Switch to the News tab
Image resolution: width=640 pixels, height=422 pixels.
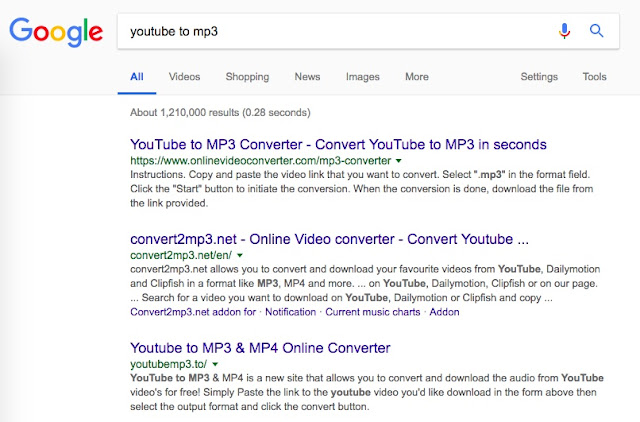tap(307, 77)
